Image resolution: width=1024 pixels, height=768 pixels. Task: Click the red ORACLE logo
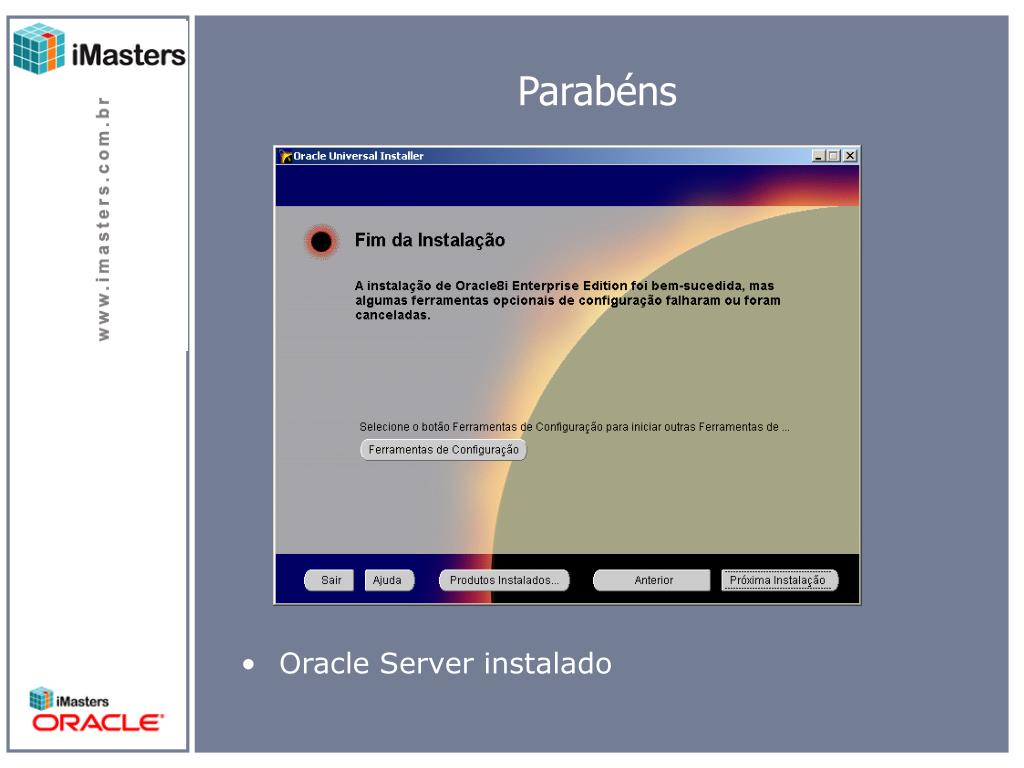(97, 722)
